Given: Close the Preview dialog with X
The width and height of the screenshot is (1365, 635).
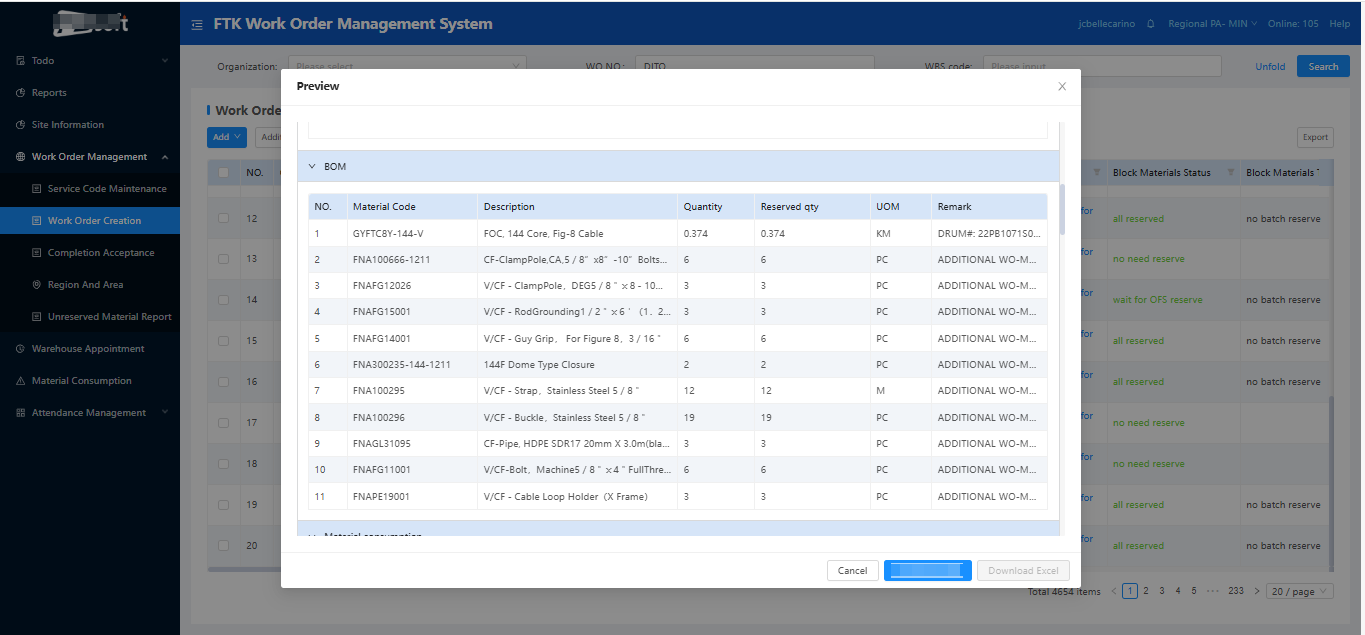Looking at the screenshot, I should [x=1062, y=87].
